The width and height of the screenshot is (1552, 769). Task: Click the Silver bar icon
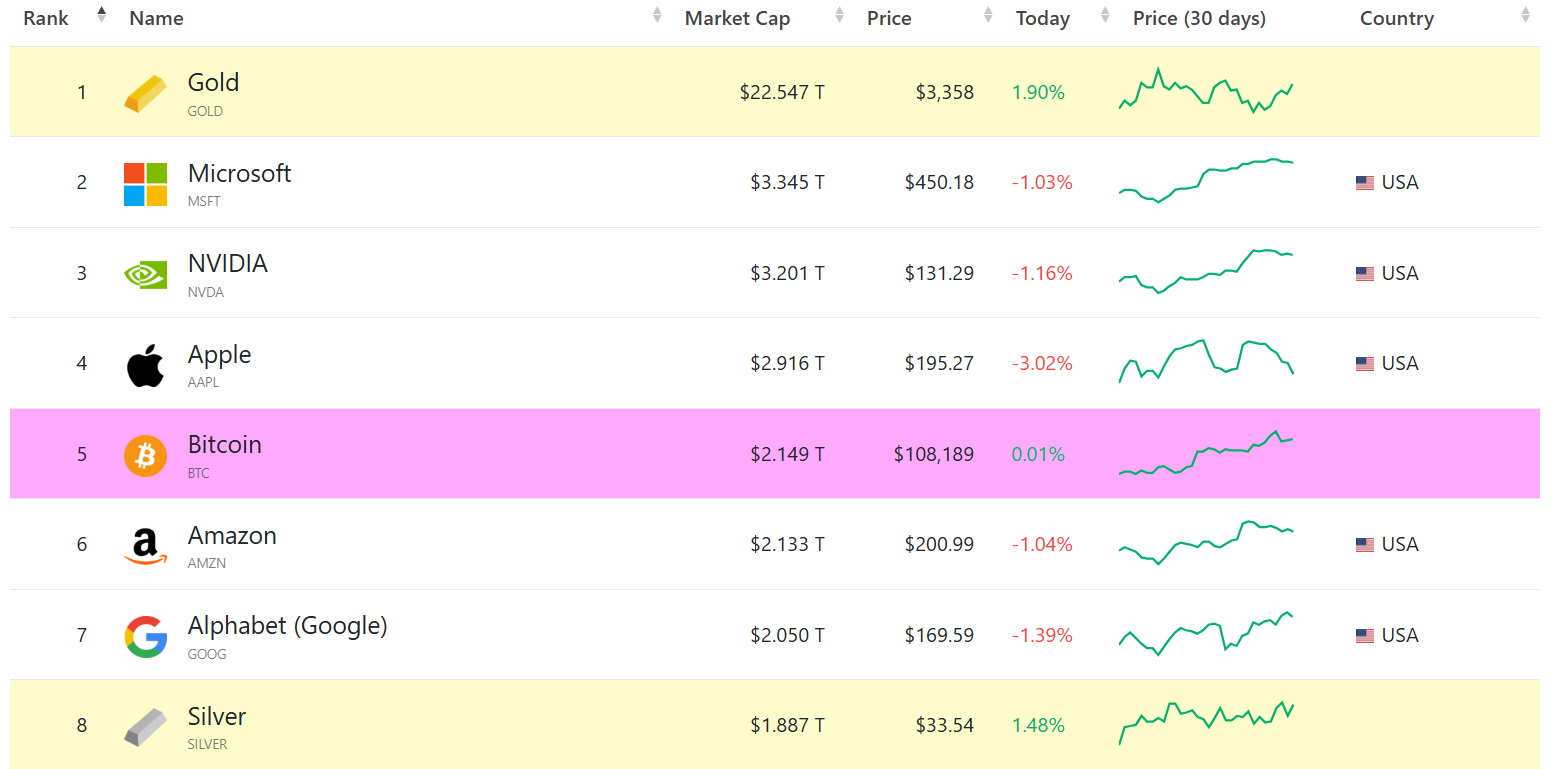145,726
